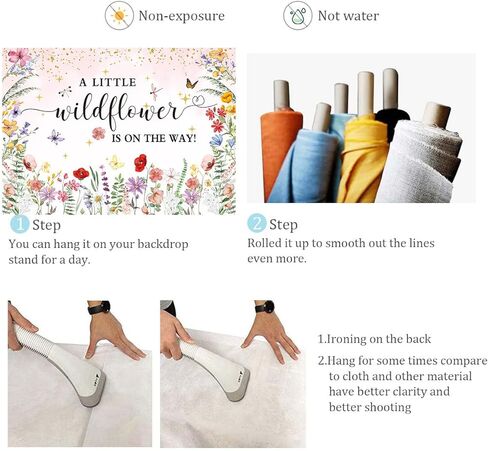Select the orange butterfly on the backdrop
Screen dimensions: 488x451
pyautogui.click(x=191, y=83)
